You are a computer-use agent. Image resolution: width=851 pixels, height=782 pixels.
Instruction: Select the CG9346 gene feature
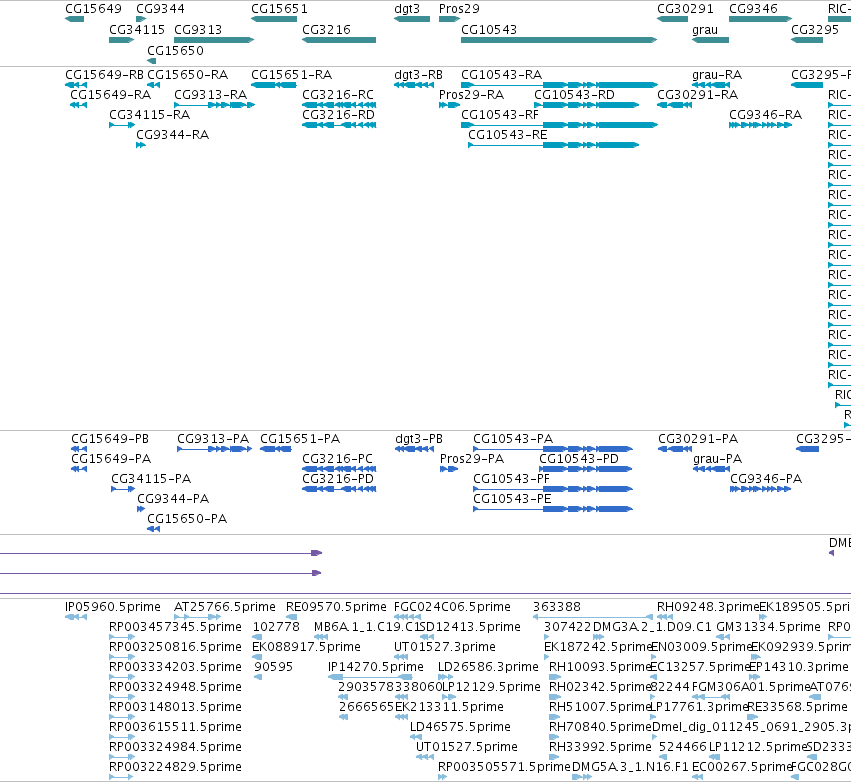[x=760, y=19]
